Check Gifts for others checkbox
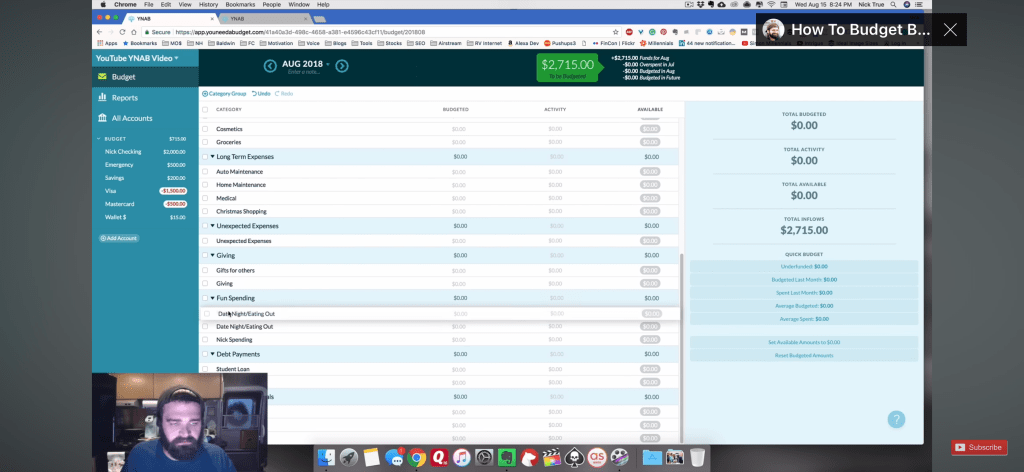 [x=205, y=270]
